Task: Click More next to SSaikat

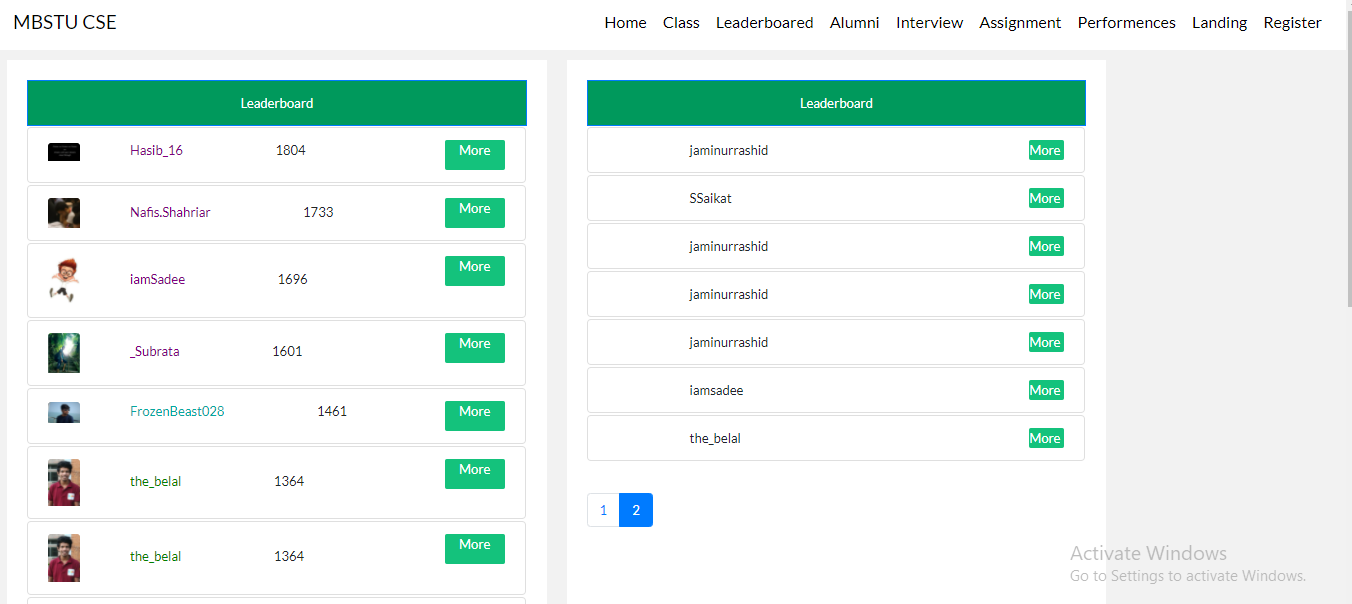Action: 1045,198
